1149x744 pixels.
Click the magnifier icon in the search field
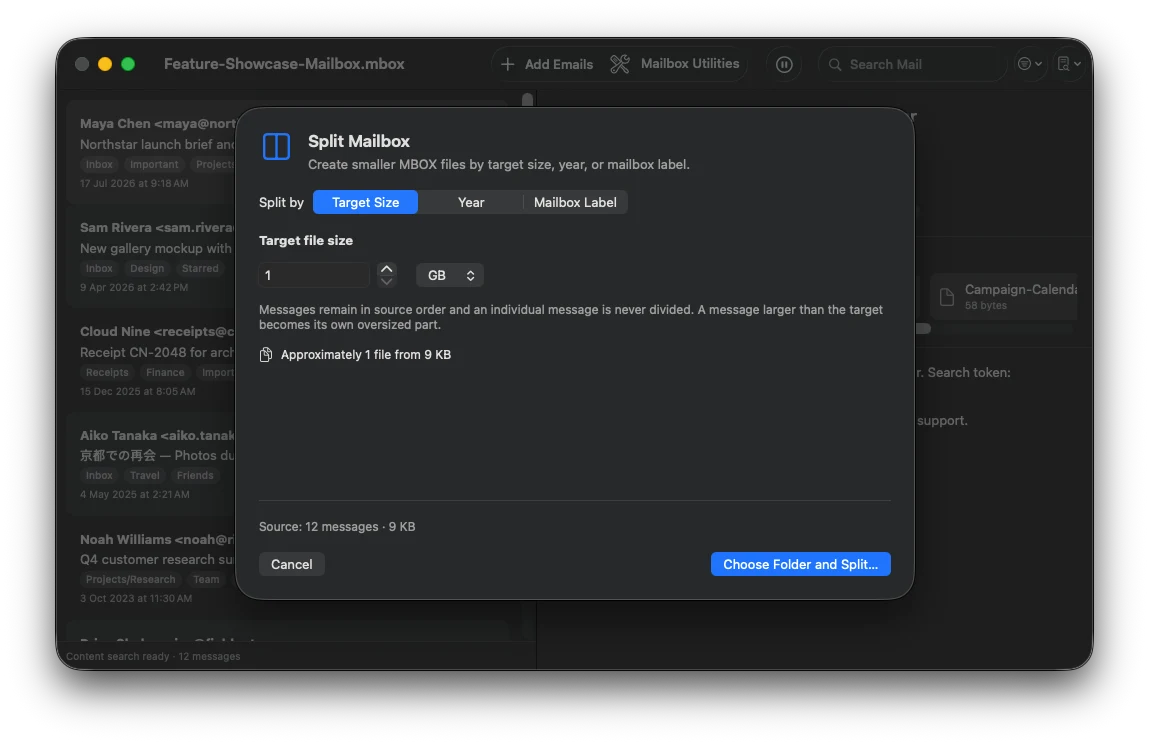835,65
